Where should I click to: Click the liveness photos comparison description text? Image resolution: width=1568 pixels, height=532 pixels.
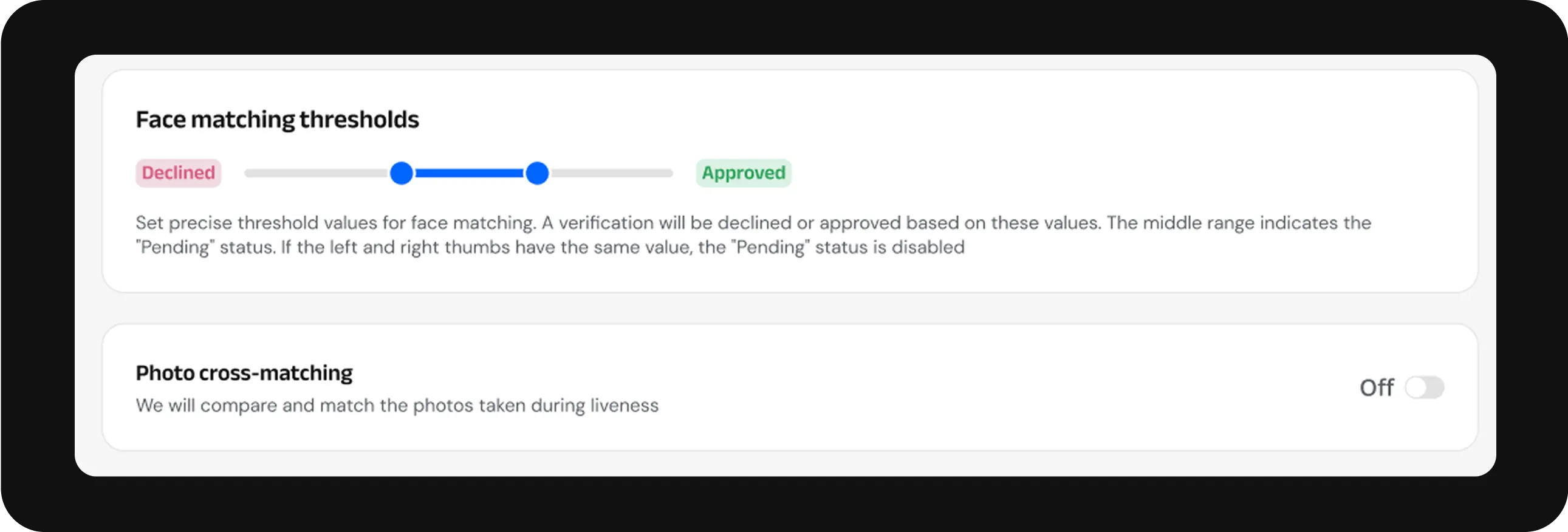coord(397,406)
